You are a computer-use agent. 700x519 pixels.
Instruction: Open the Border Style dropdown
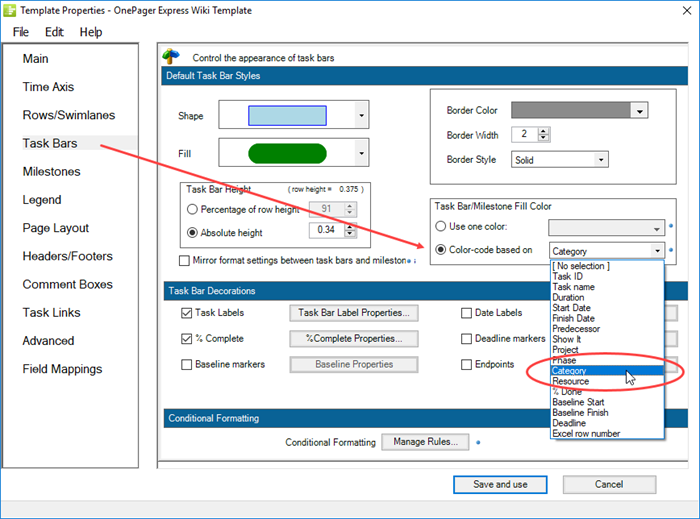[600, 159]
